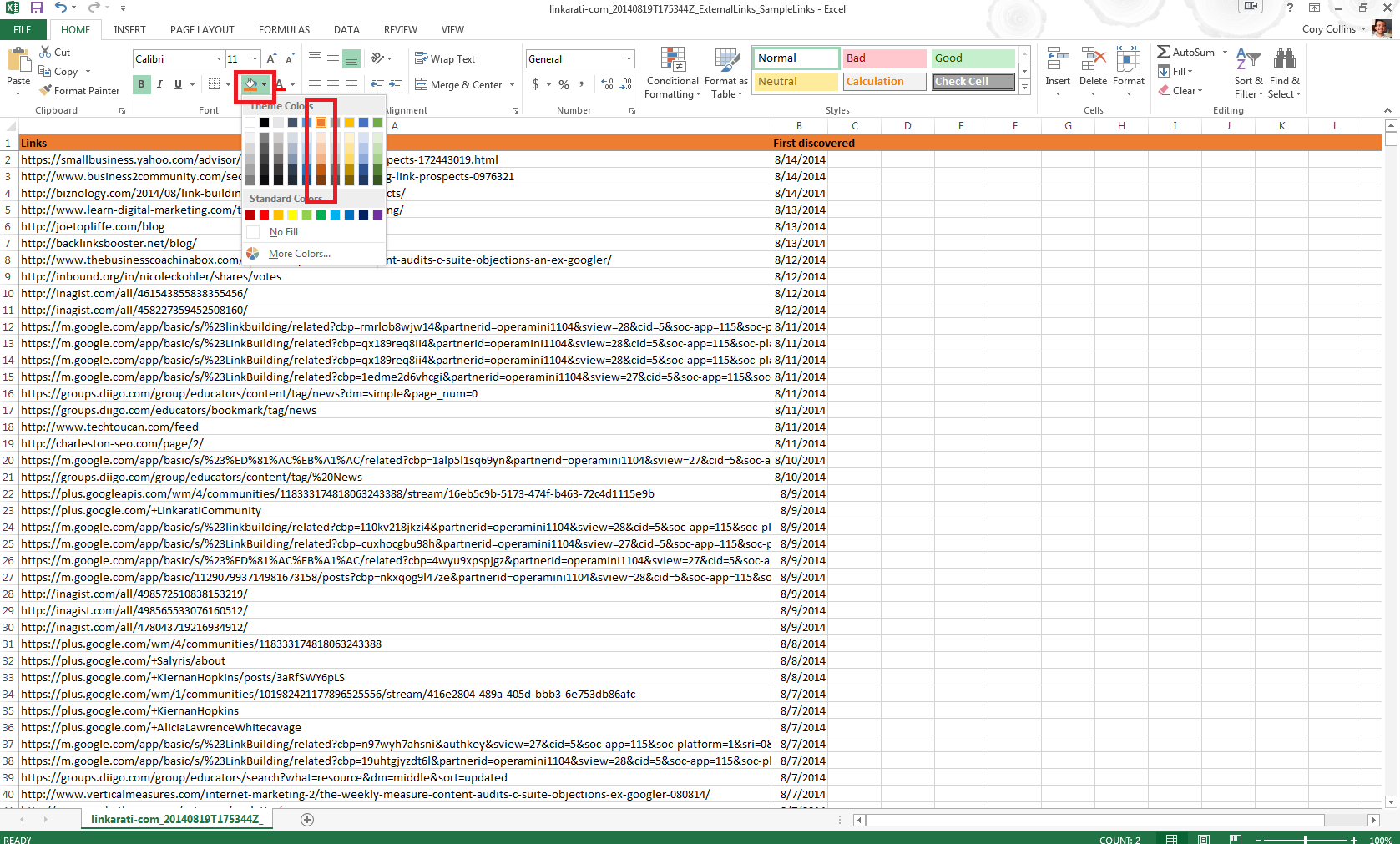Open Conditional Formatting options
Viewport: 1400px width, 844px height.
(x=672, y=73)
